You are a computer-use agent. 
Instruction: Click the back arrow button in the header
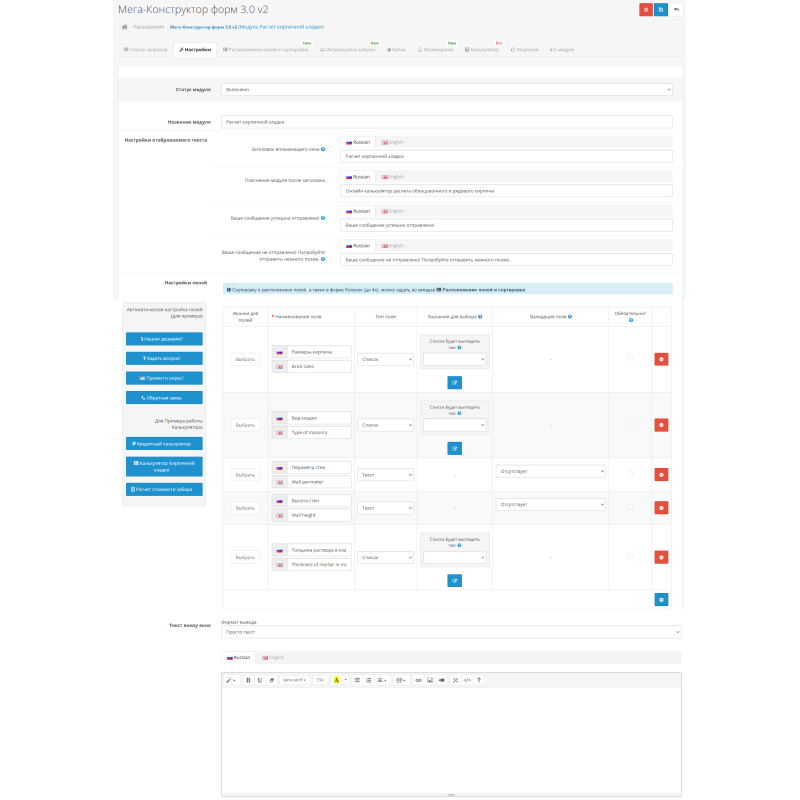pyautogui.click(x=676, y=10)
